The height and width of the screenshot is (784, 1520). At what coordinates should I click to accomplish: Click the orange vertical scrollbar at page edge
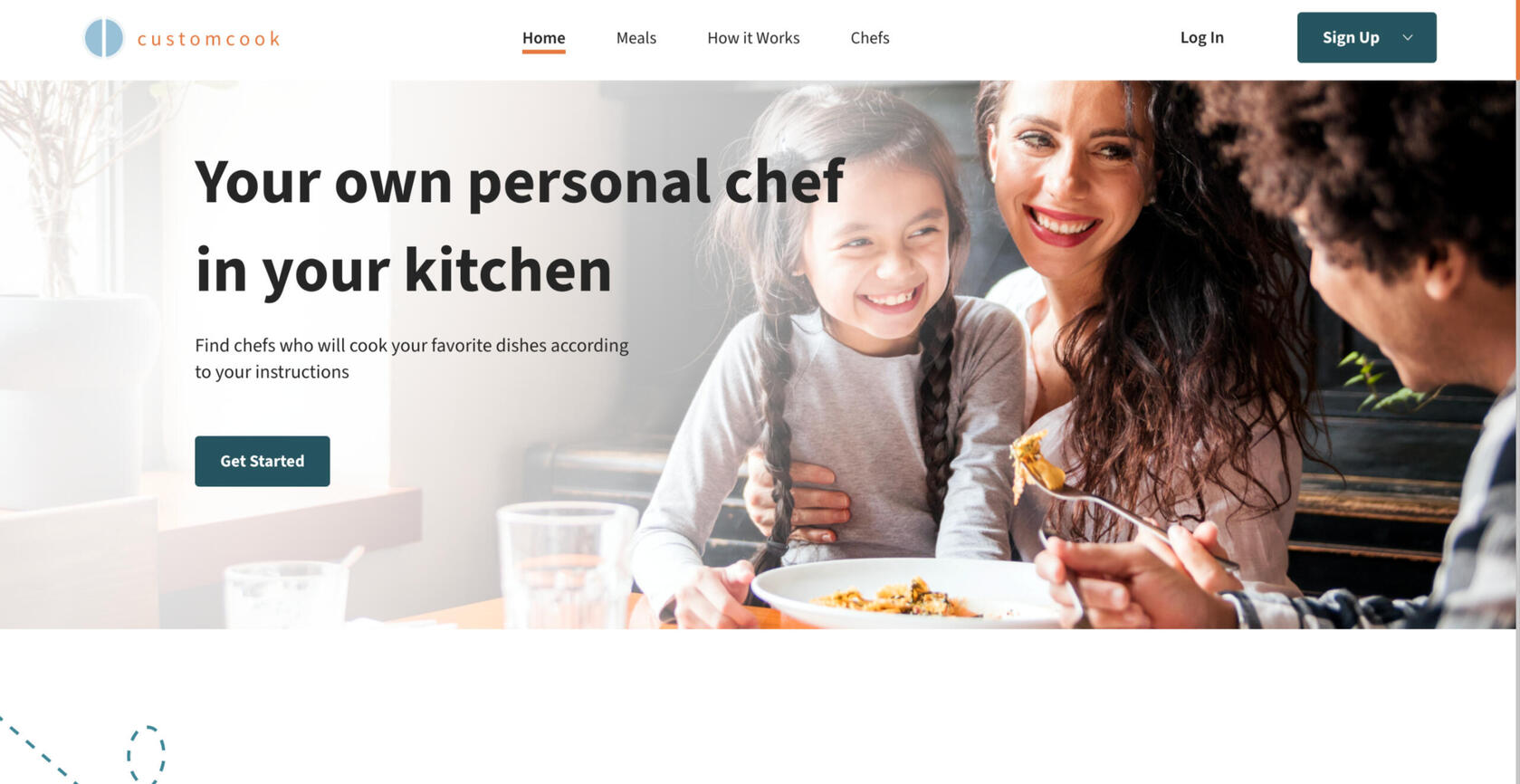1517,40
